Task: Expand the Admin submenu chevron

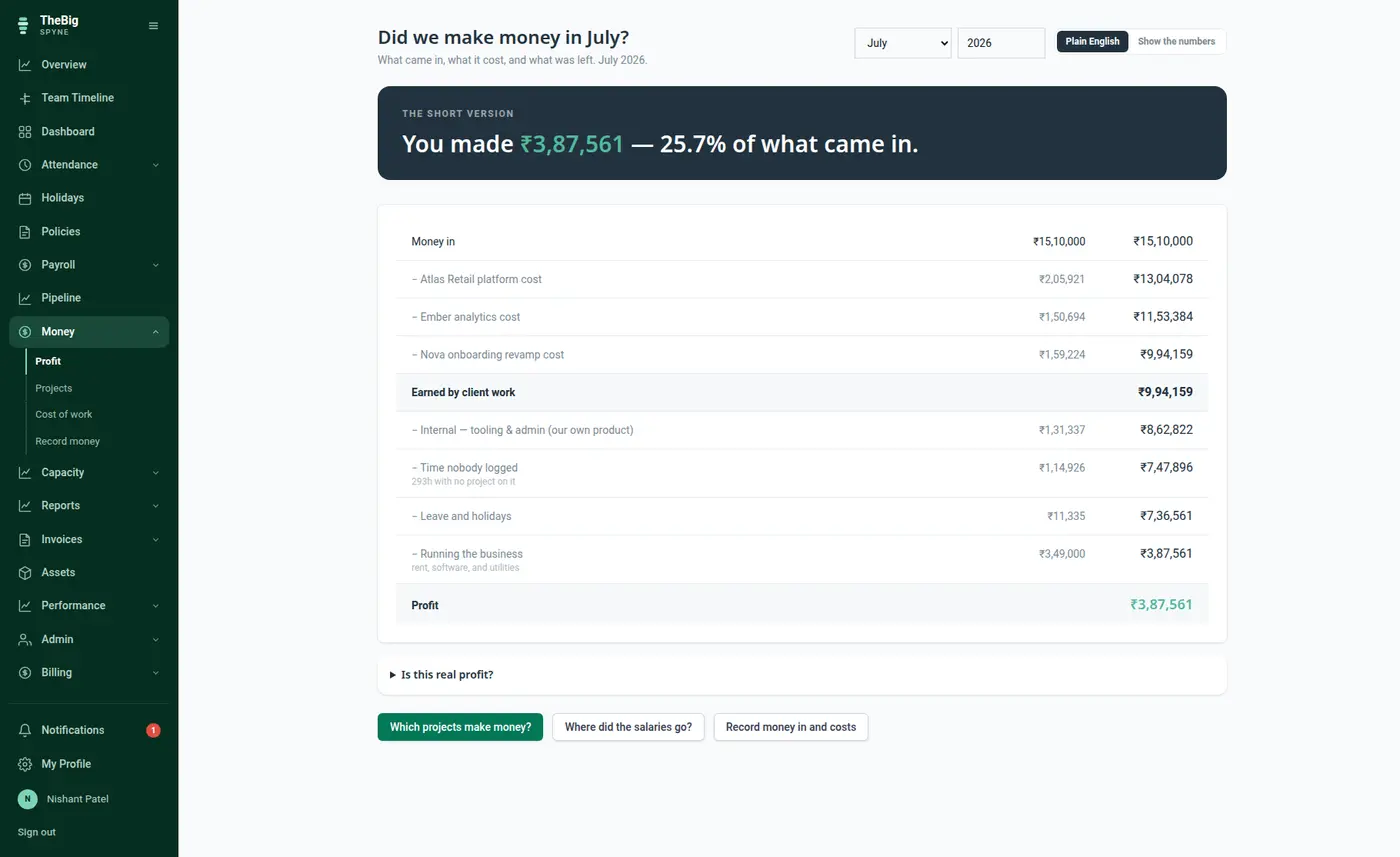Action: (x=156, y=639)
